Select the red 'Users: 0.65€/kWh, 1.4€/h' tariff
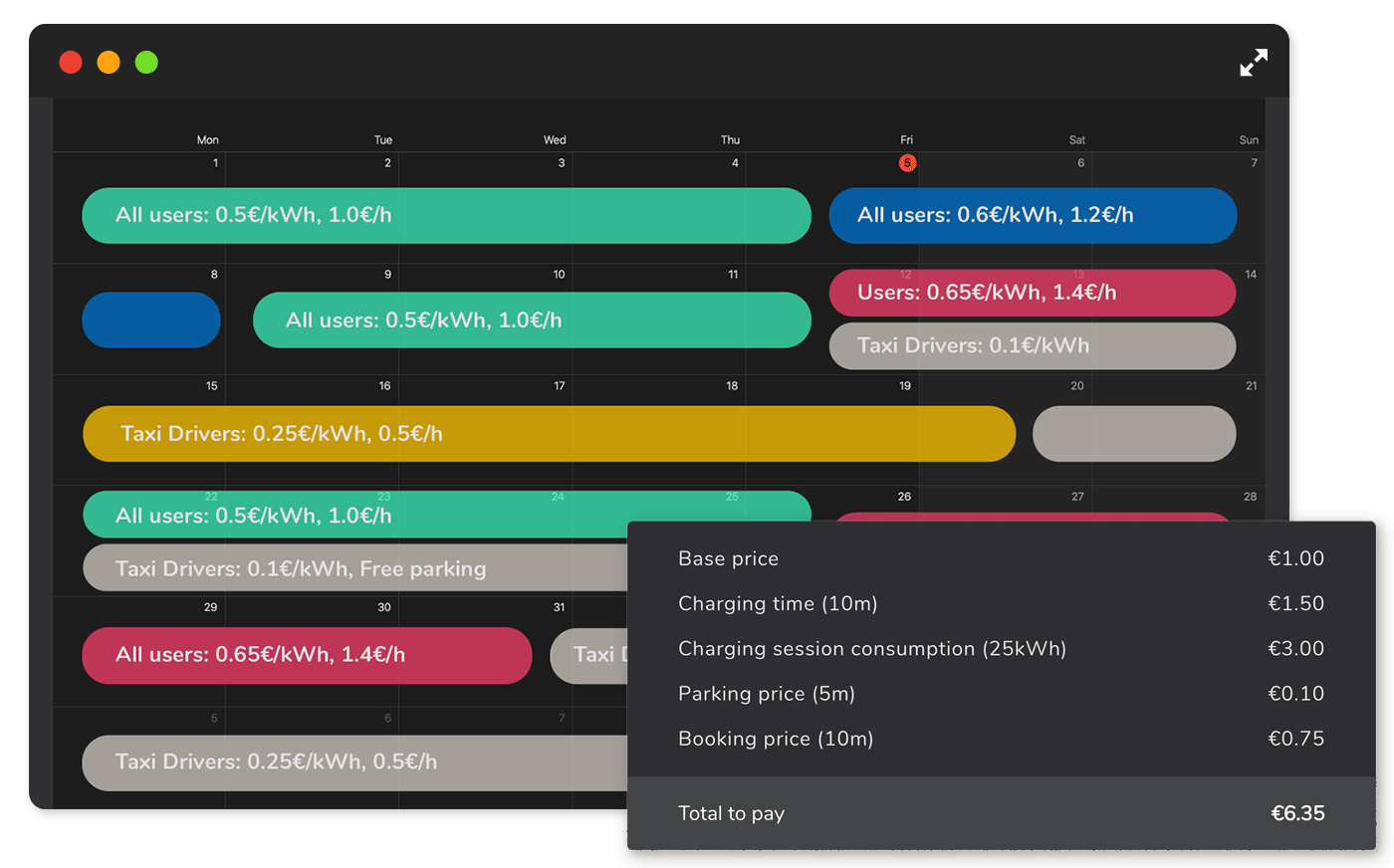1394x868 pixels. tap(1032, 293)
